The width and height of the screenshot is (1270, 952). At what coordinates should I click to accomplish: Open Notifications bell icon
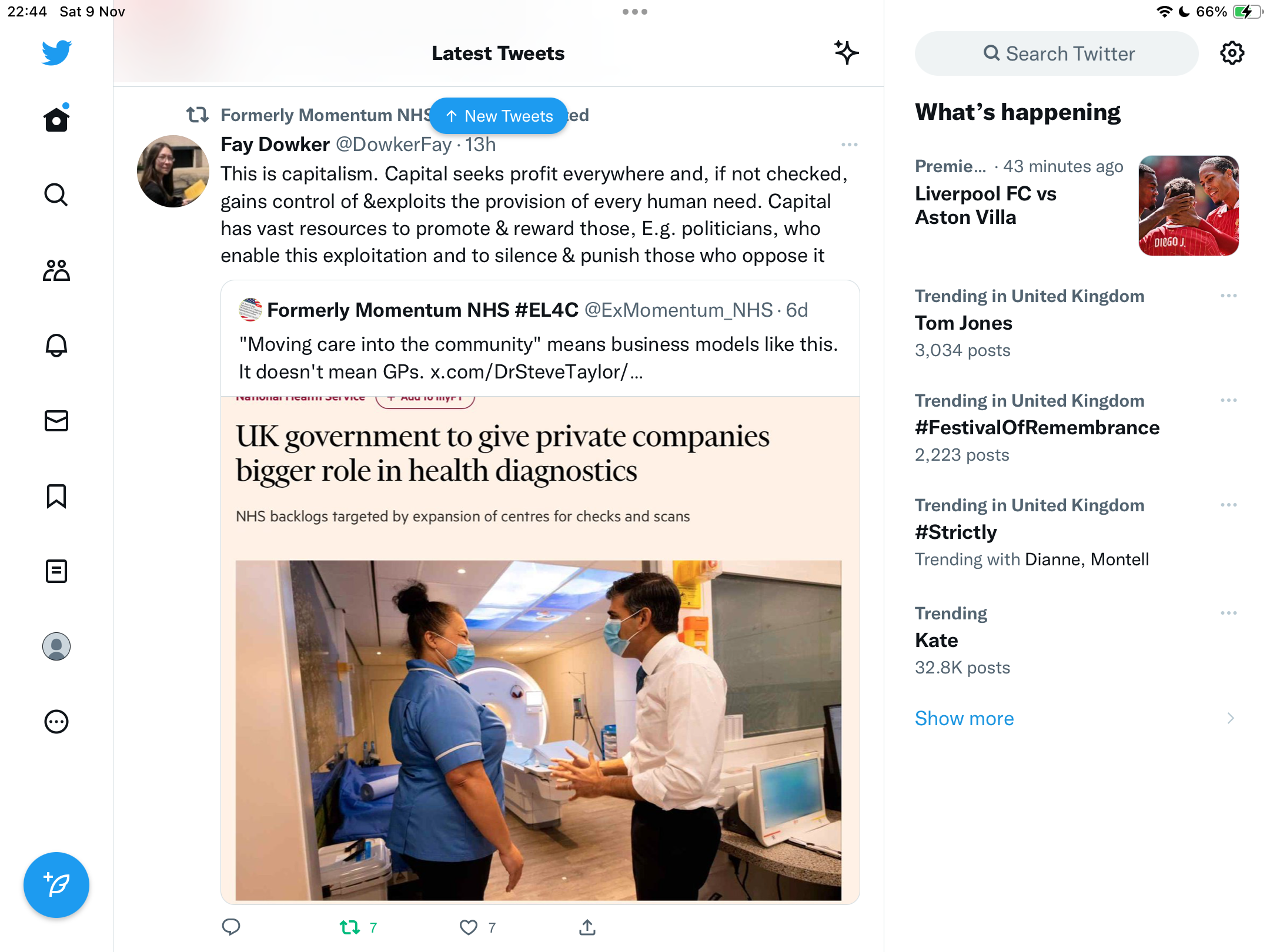[x=56, y=346]
